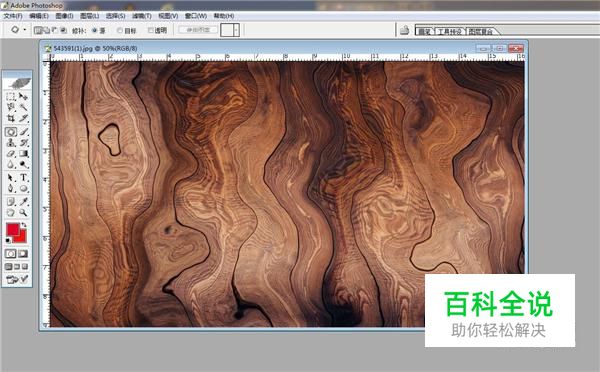Image resolution: width=600 pixels, height=372 pixels.
Task: Select the Gradient tool
Action: point(23,154)
